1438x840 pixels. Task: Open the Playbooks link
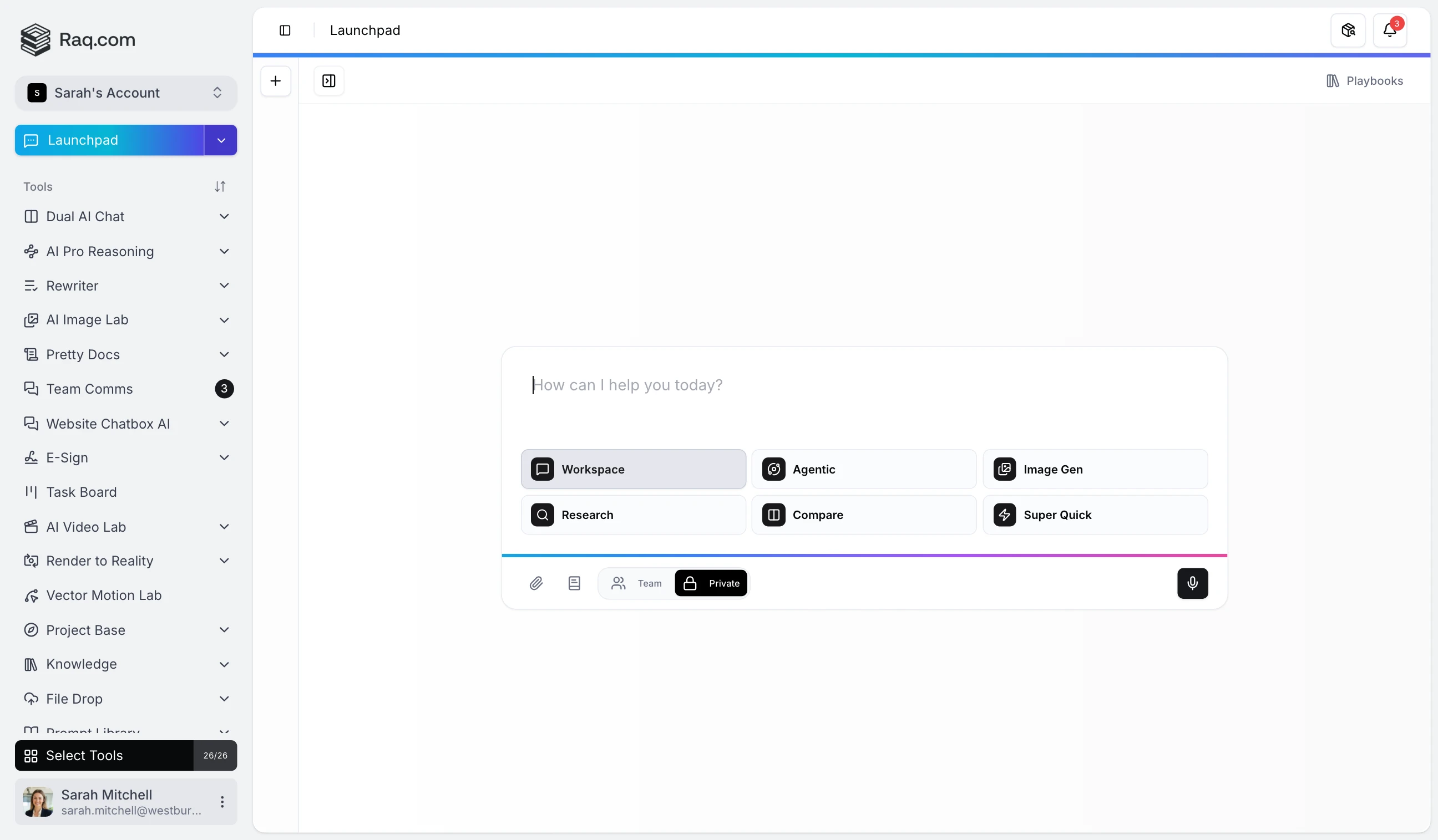pyautogui.click(x=1364, y=81)
